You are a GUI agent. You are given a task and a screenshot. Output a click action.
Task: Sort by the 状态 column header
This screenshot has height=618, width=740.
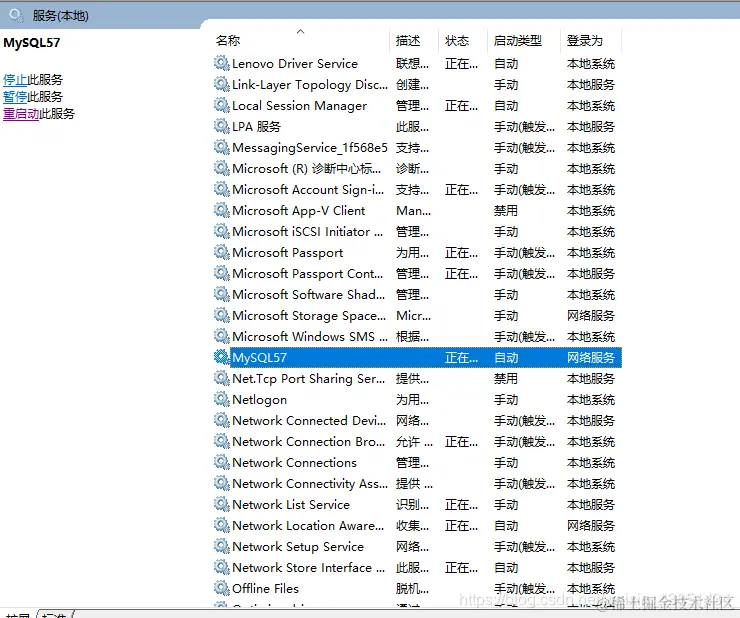[457, 41]
